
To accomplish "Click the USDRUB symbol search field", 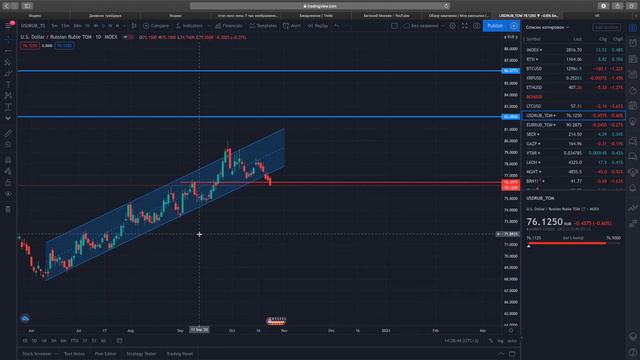I will [x=33, y=26].
